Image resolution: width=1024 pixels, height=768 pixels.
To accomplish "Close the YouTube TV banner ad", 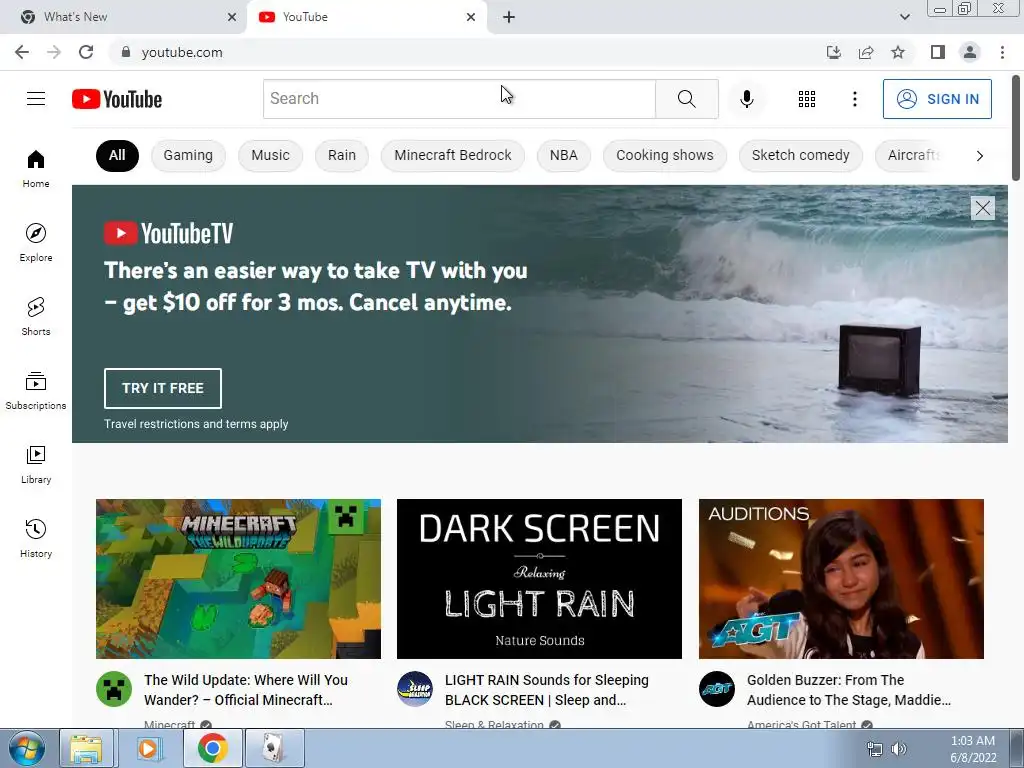I will pos(982,208).
